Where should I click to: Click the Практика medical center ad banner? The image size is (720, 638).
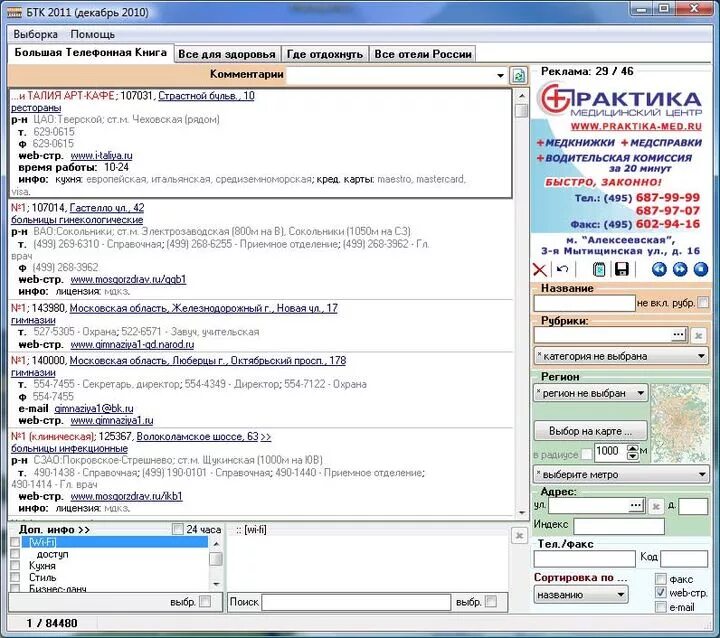click(620, 168)
